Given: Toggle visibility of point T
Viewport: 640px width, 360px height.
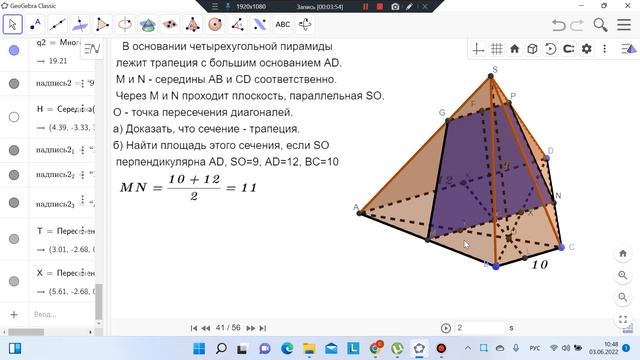Looking at the screenshot, I should (x=14, y=239).
